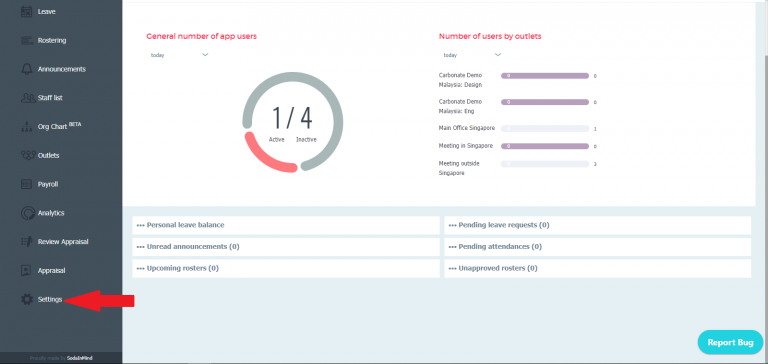
Task: Click the Review Appraisal icon
Action: point(26,242)
